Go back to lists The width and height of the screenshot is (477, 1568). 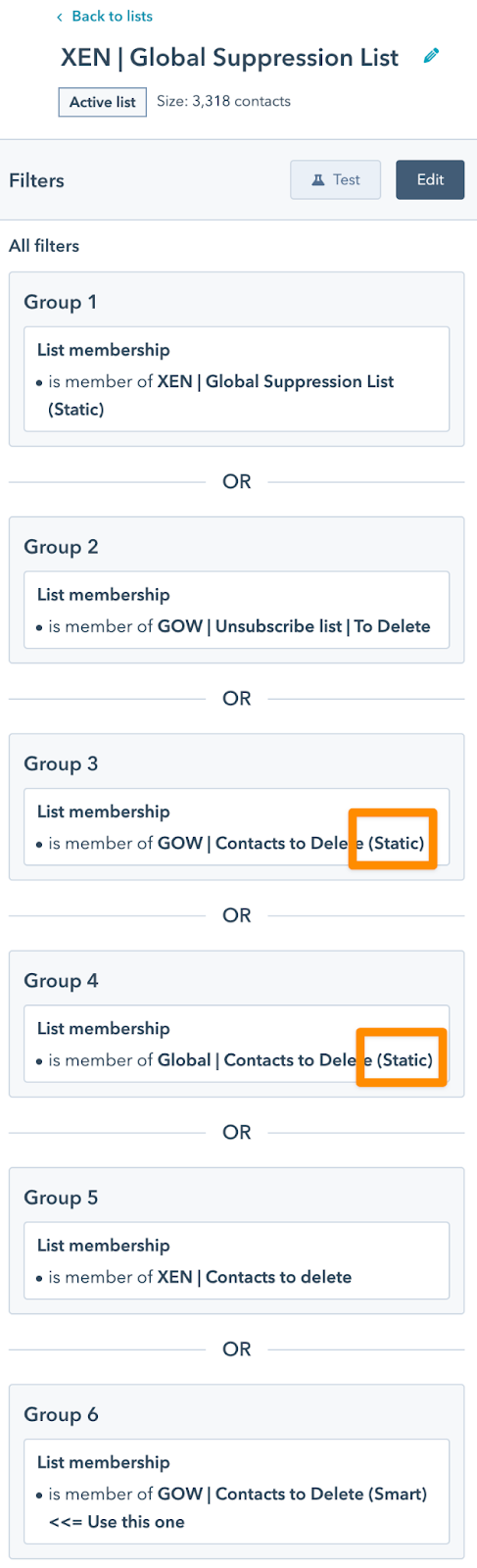point(105,17)
